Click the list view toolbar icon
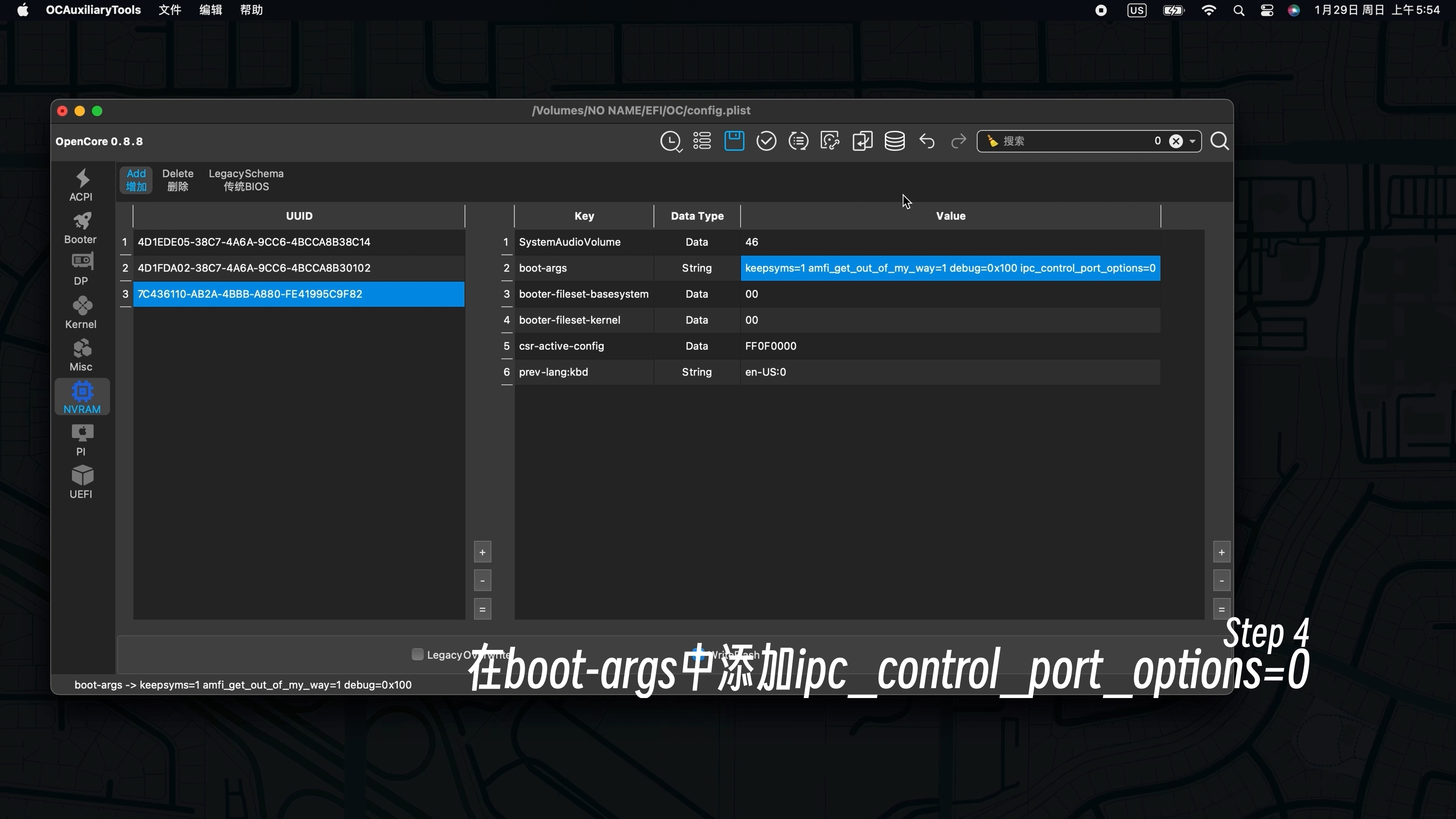Viewport: 1456px width, 819px height. (702, 141)
